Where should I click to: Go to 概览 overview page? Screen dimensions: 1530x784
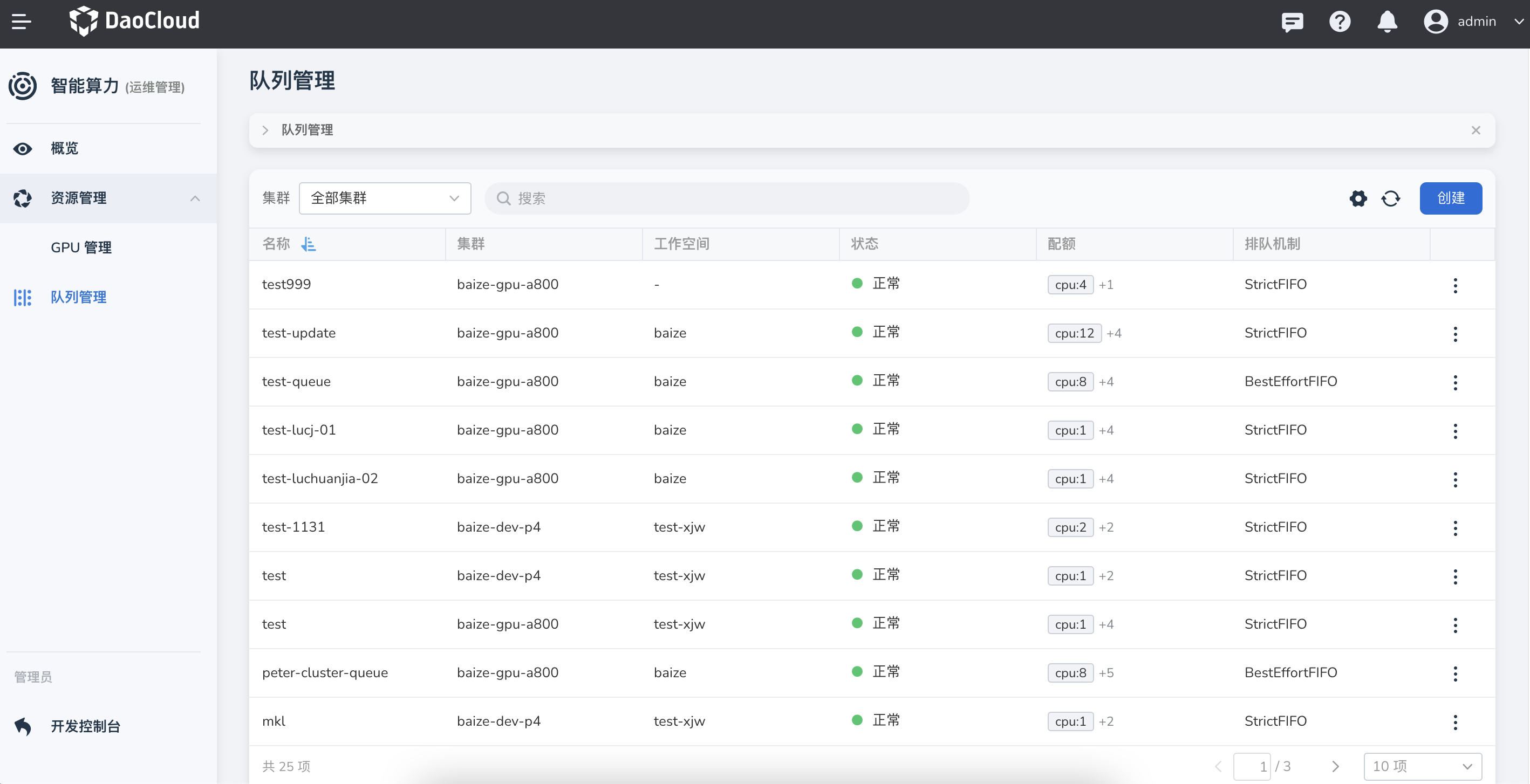[x=64, y=148]
